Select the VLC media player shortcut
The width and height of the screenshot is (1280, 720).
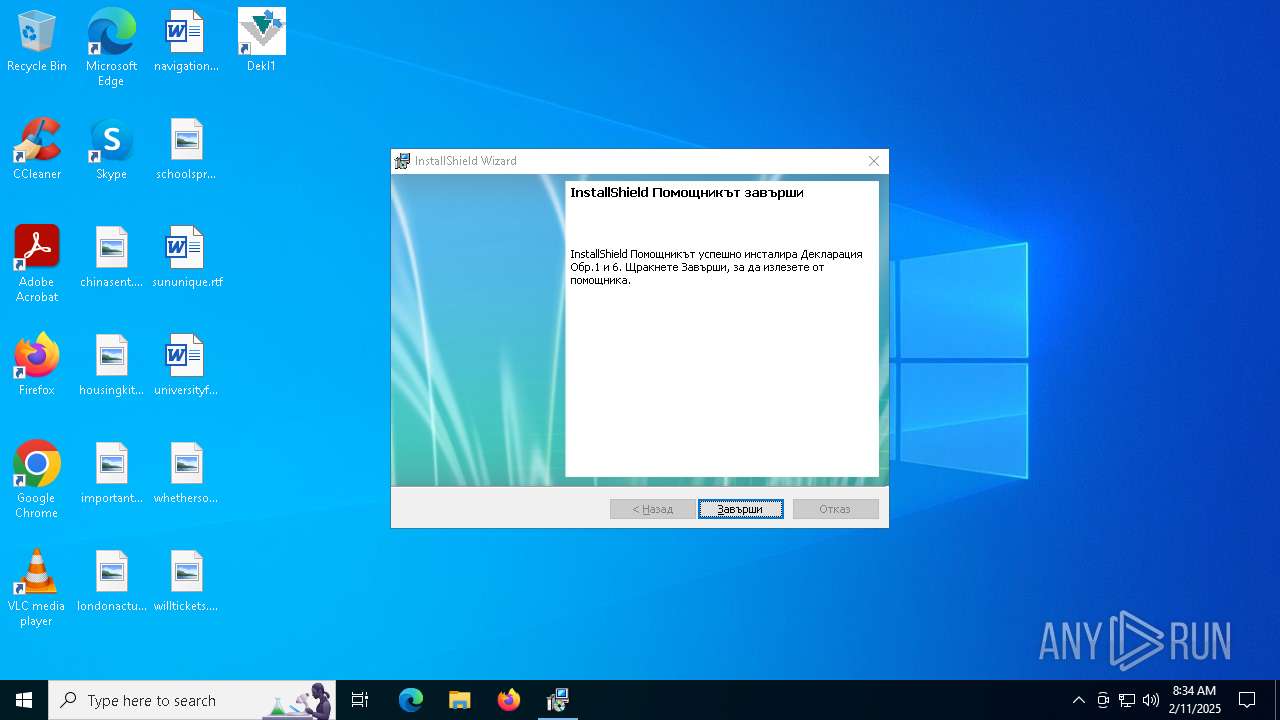click(37, 588)
